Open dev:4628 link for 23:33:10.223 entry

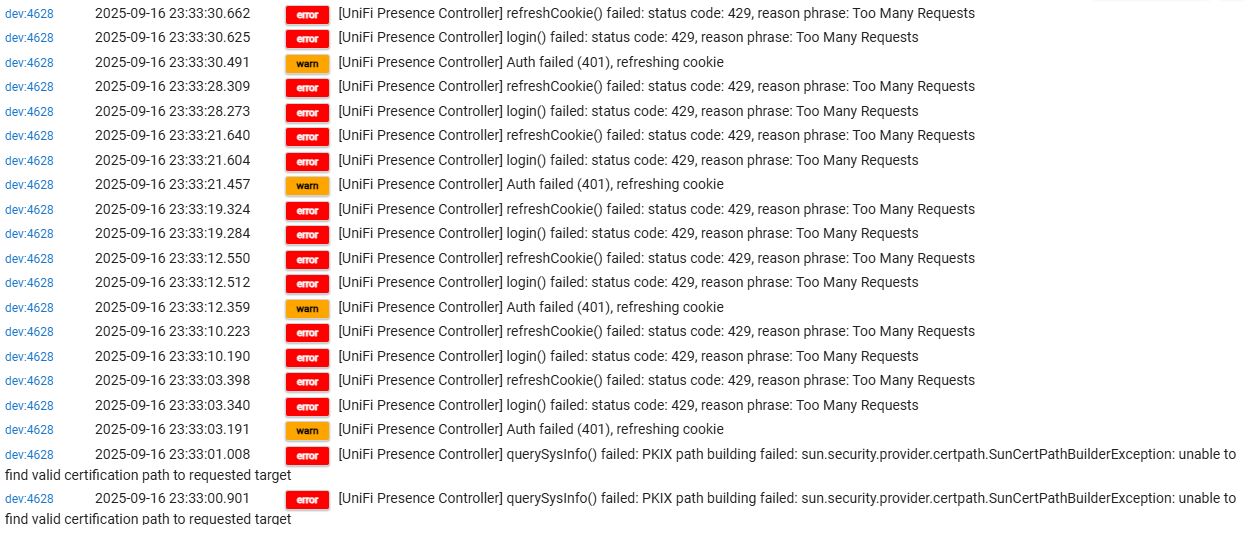(29, 332)
